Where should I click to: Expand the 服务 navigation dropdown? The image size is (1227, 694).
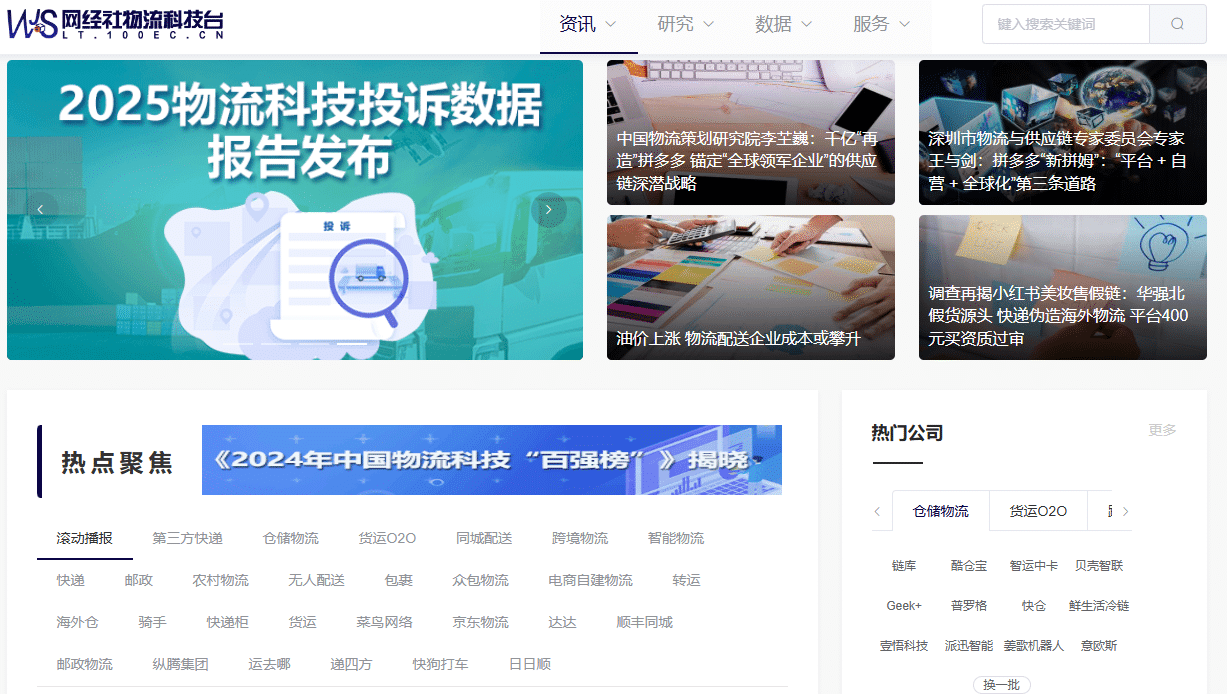(882, 24)
